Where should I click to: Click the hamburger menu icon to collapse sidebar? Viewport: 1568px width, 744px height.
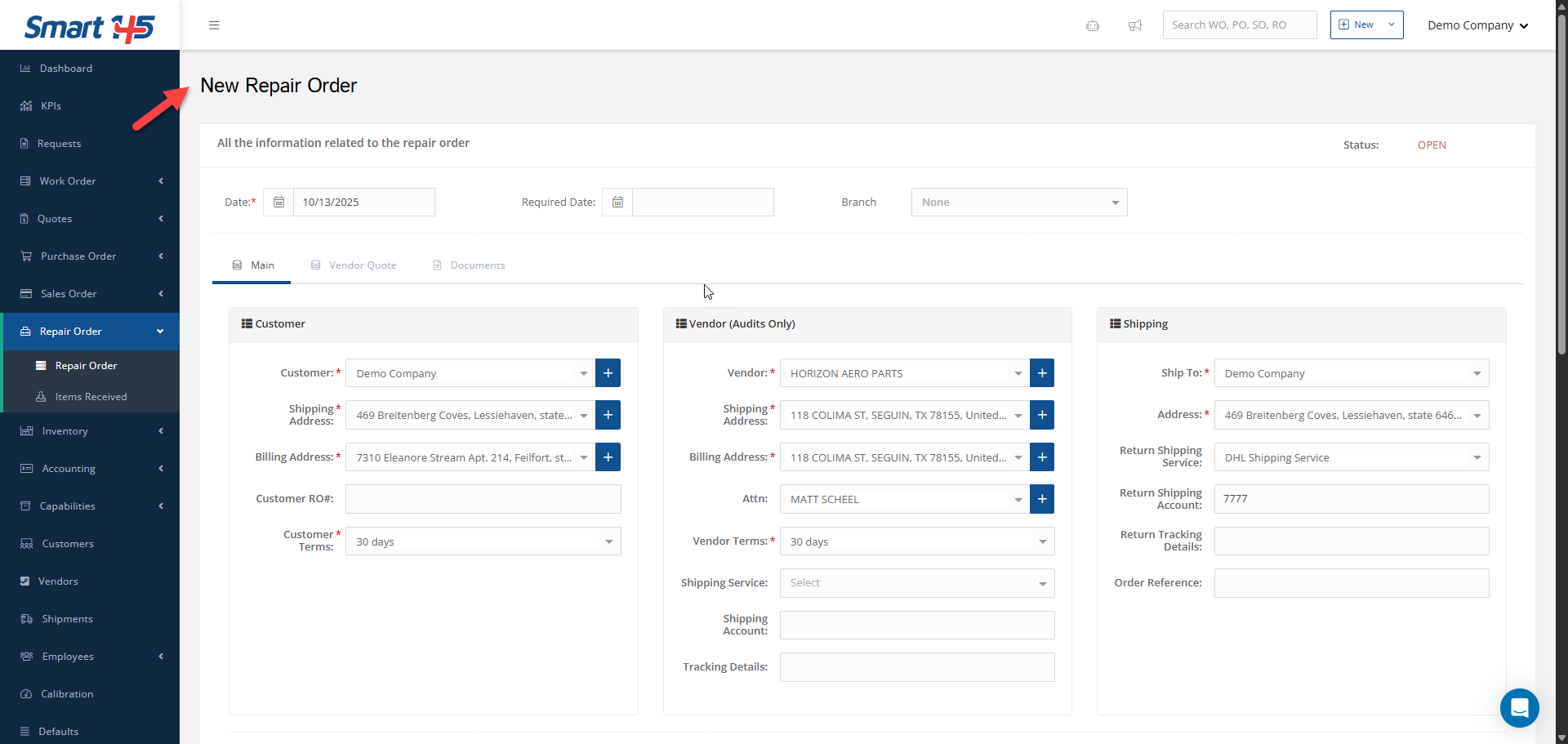tap(214, 25)
